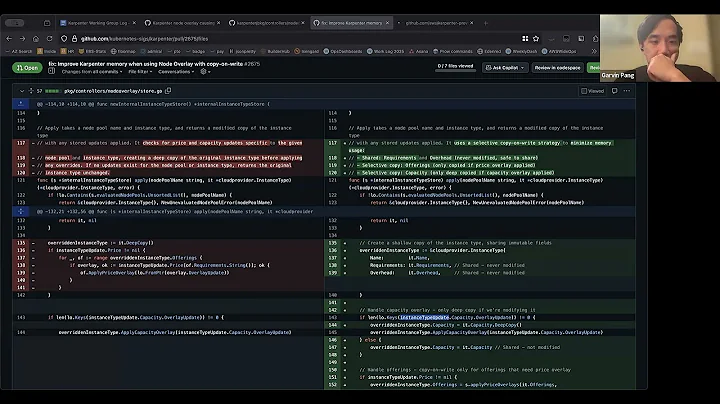Click right-side line number 117
The width and height of the screenshot is (720, 404).
coord(332,143)
